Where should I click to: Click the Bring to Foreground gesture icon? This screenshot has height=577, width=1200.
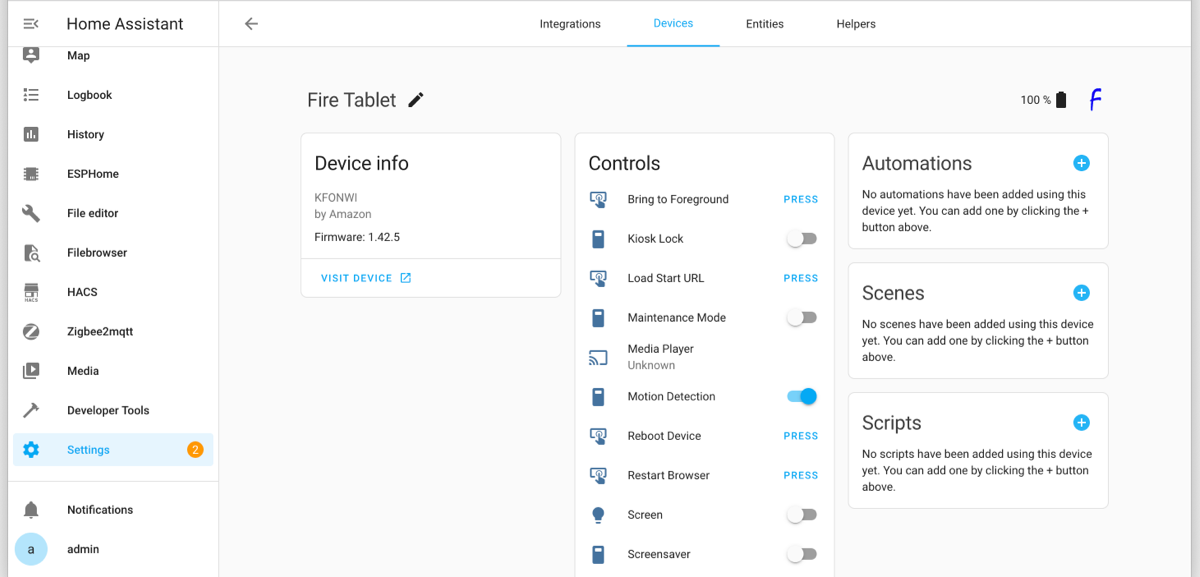pyautogui.click(x=598, y=199)
